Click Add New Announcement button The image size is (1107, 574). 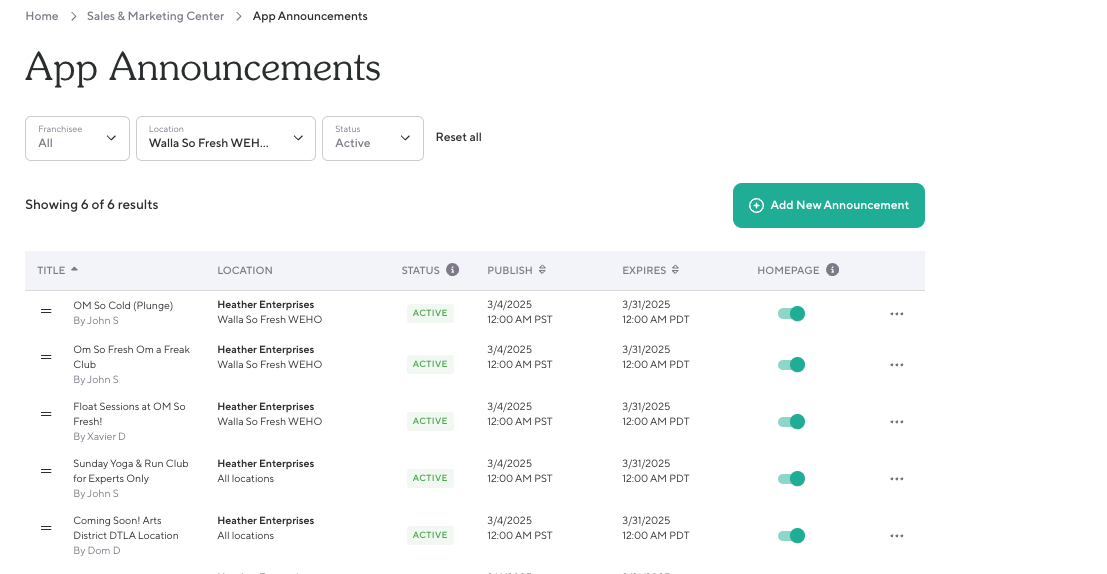point(828,205)
